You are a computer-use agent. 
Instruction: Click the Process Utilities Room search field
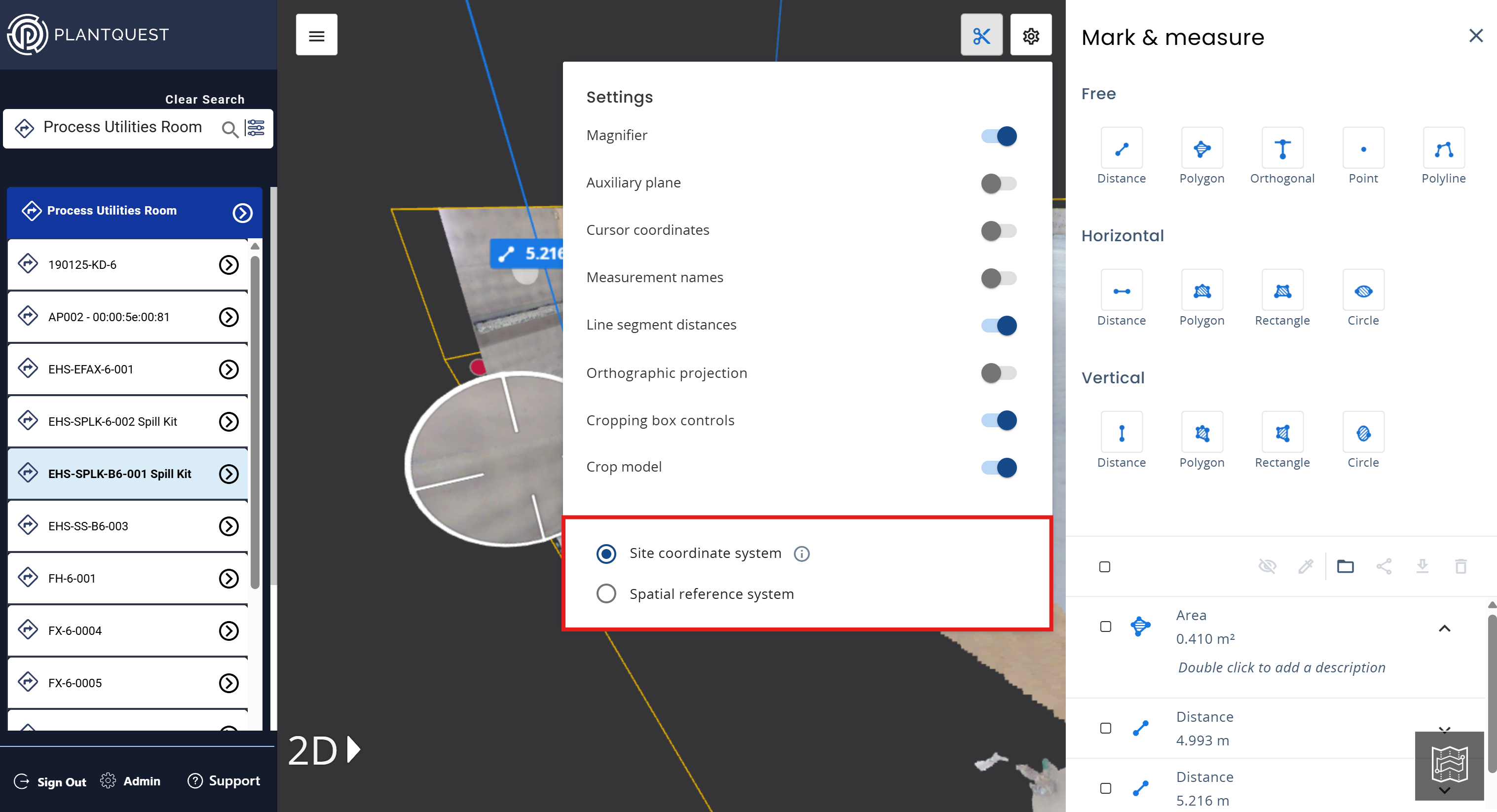[123, 127]
